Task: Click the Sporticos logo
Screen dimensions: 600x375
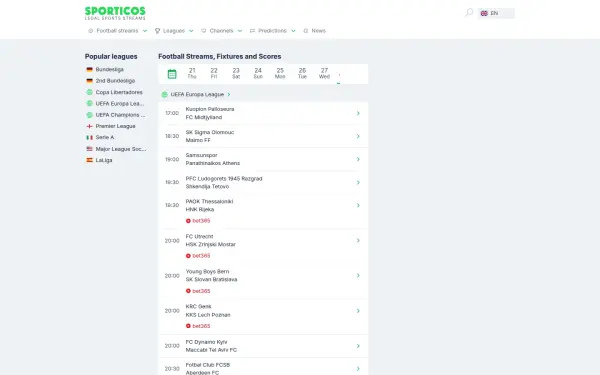Action: coord(115,13)
